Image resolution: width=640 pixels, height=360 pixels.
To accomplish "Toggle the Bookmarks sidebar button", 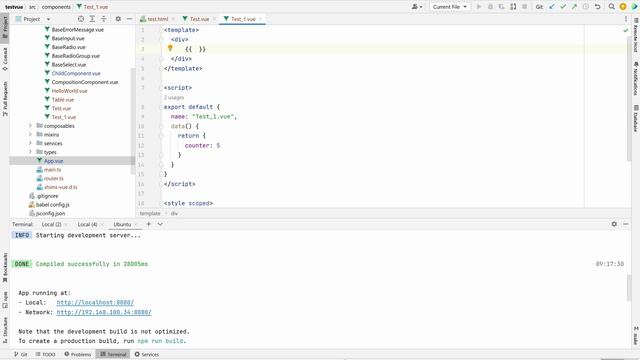I will click(x=5, y=267).
